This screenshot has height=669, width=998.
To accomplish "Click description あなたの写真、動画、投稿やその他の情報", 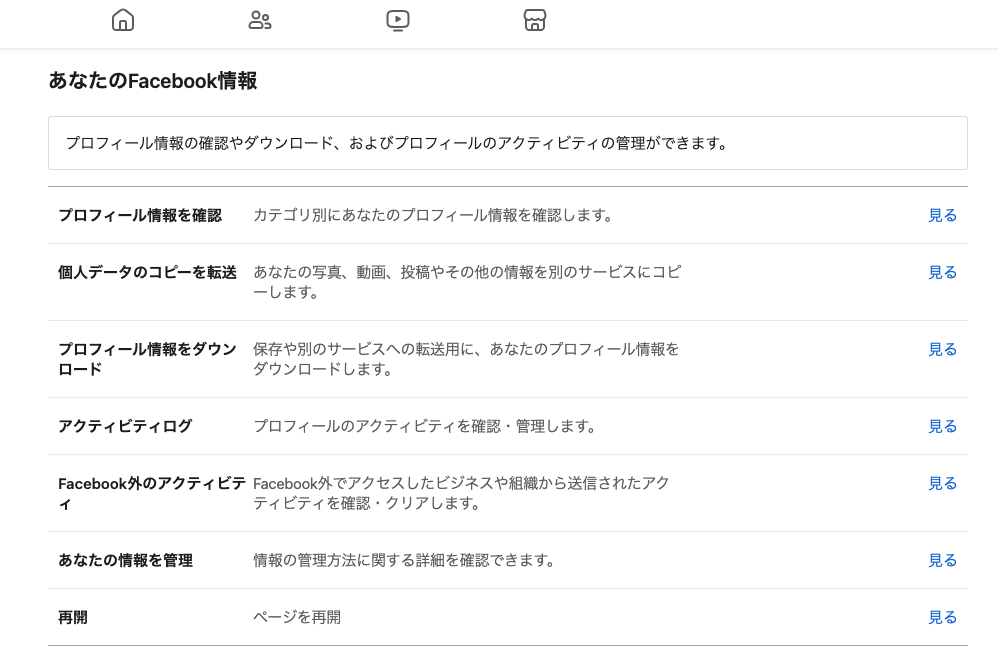I will point(467,283).
